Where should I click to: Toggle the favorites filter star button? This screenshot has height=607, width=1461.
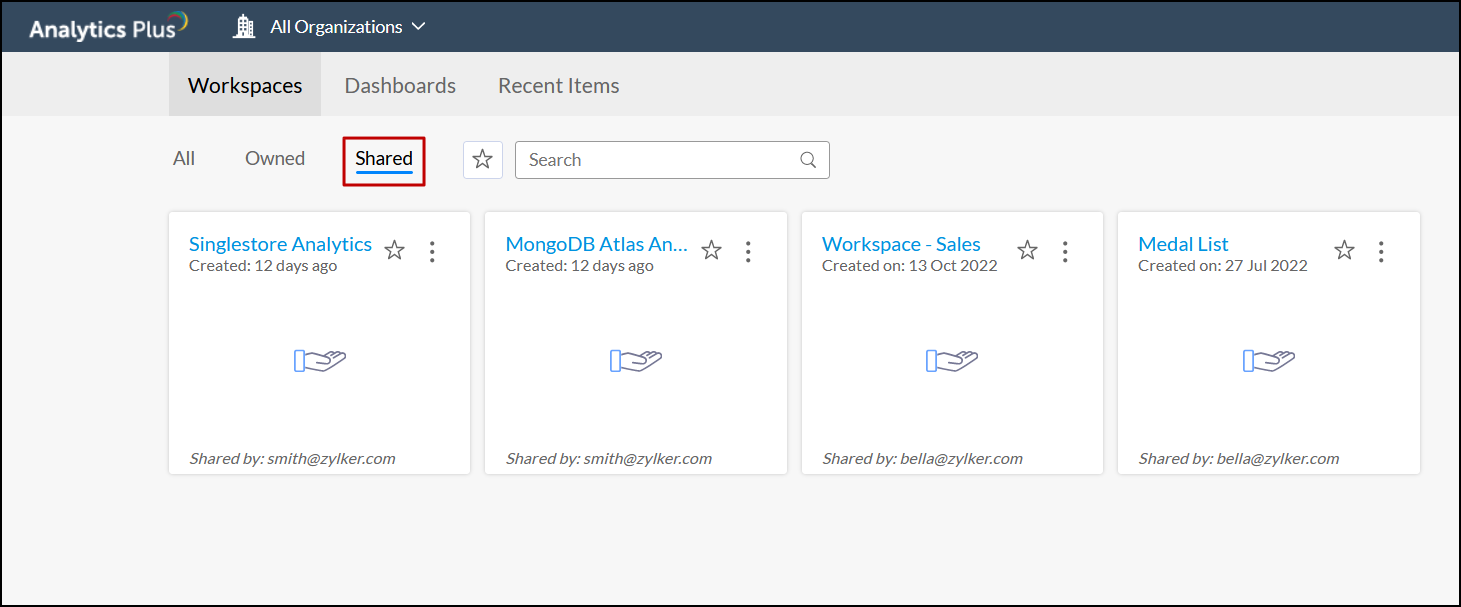coord(483,160)
